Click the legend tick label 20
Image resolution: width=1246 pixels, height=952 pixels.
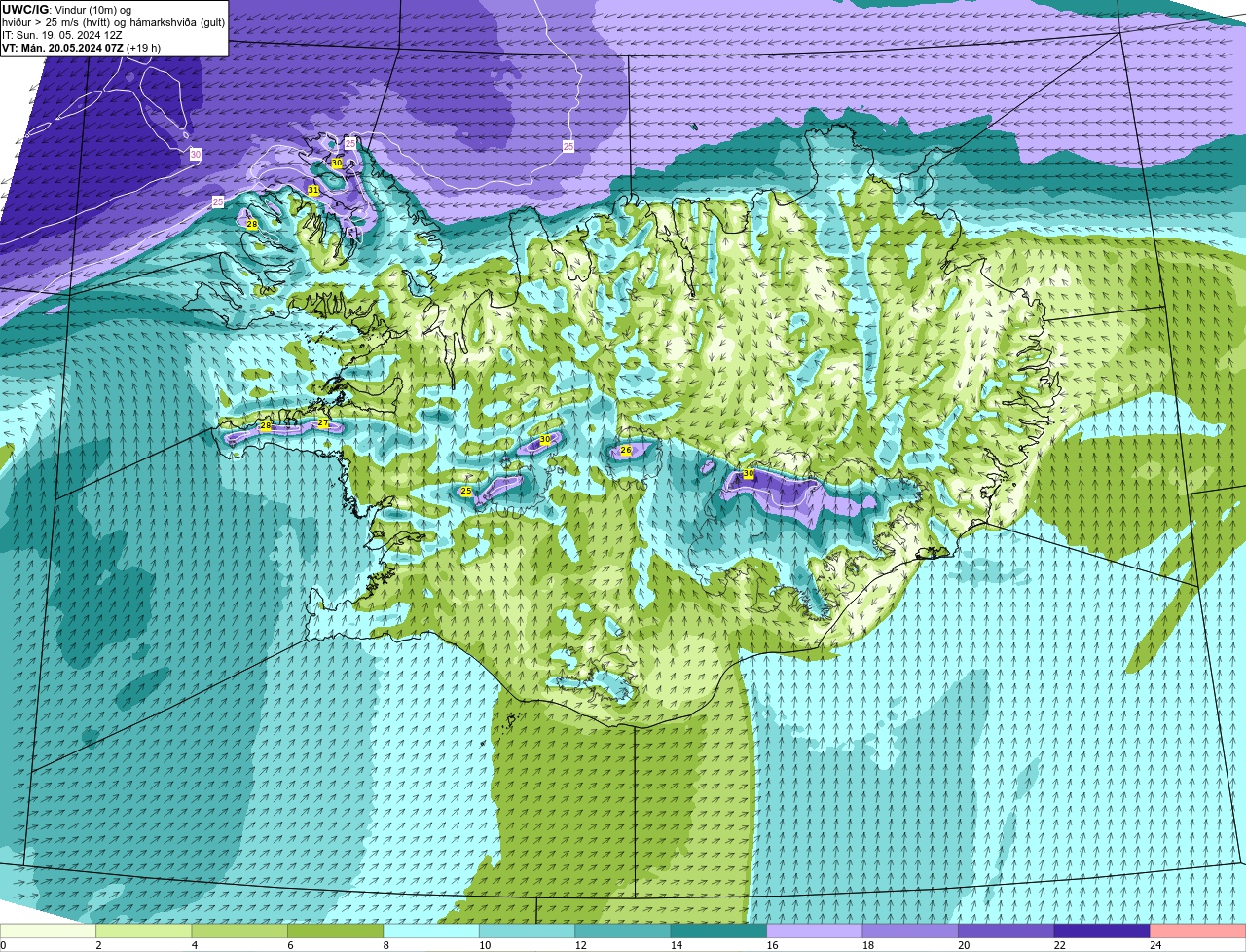[x=963, y=945]
